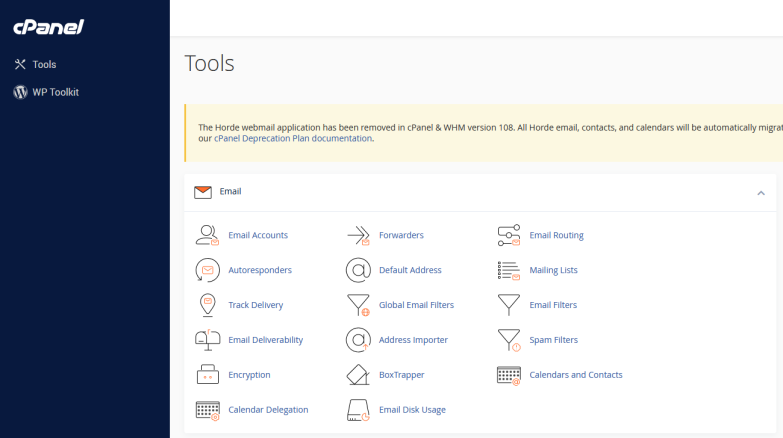Open Tools in the sidebar
The width and height of the screenshot is (783, 438).
point(44,64)
